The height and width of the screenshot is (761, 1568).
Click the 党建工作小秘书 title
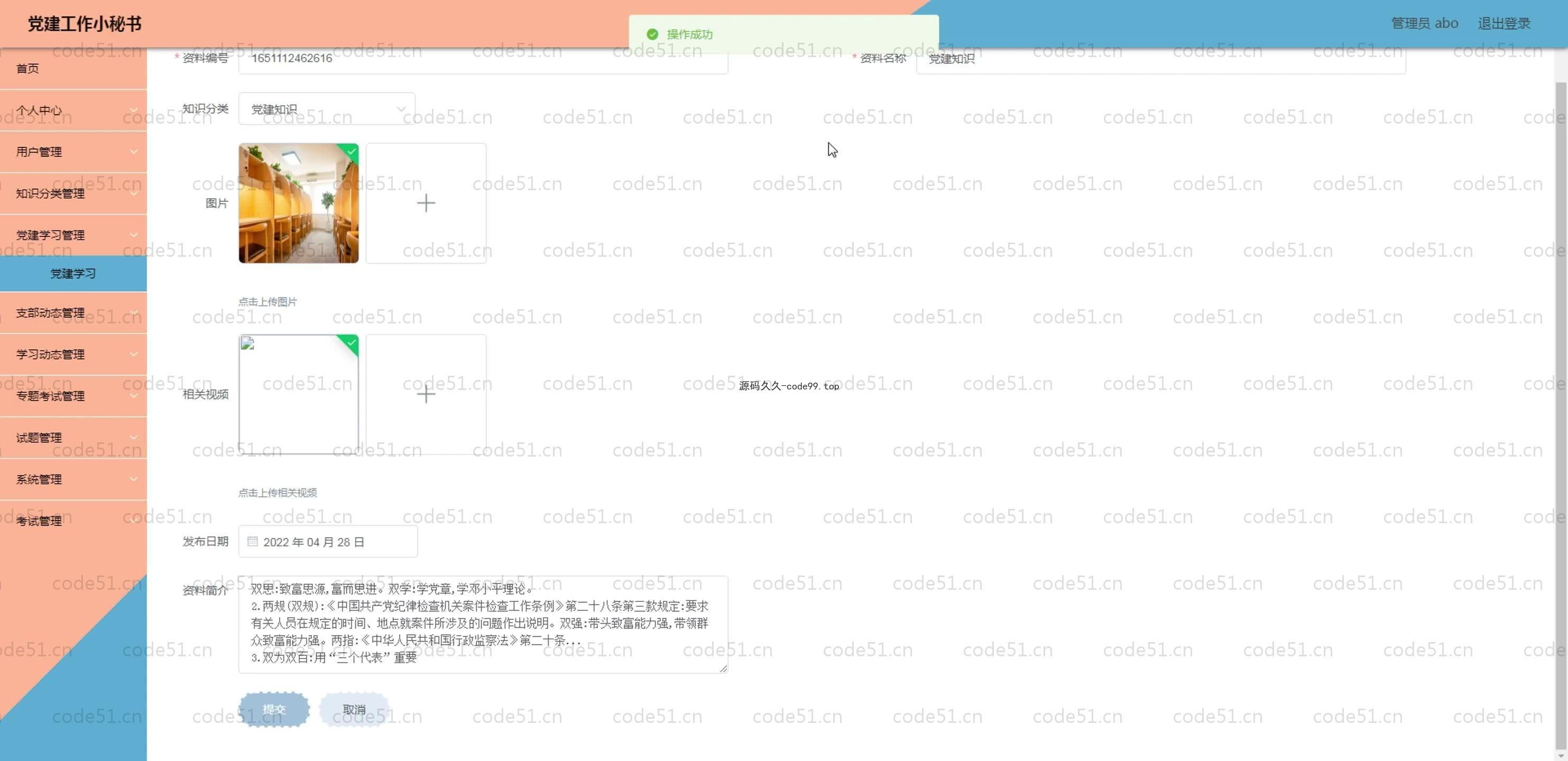85,24
